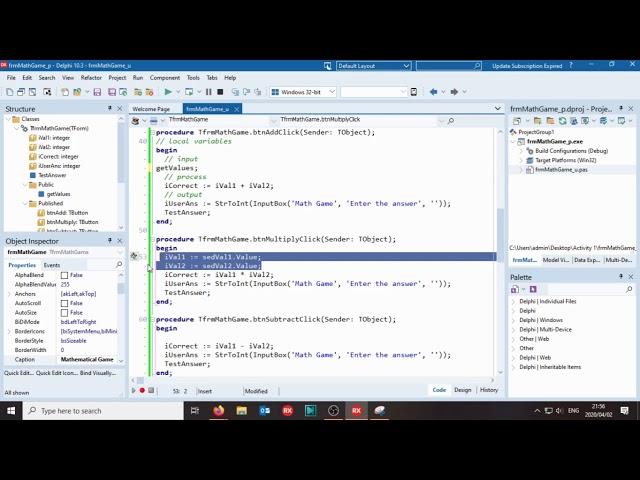Open the Windows 32-bit platform dropdown
Image resolution: width=640 pixels, height=480 pixels.
point(303,92)
